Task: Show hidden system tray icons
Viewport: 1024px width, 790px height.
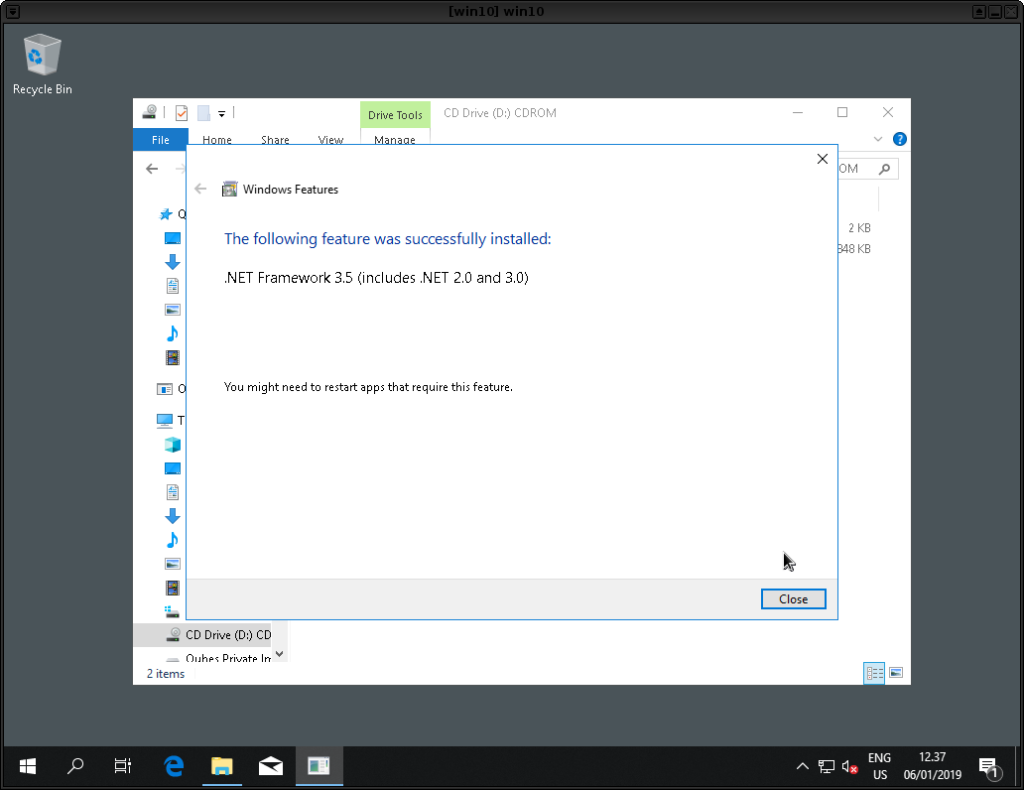Action: click(x=803, y=766)
